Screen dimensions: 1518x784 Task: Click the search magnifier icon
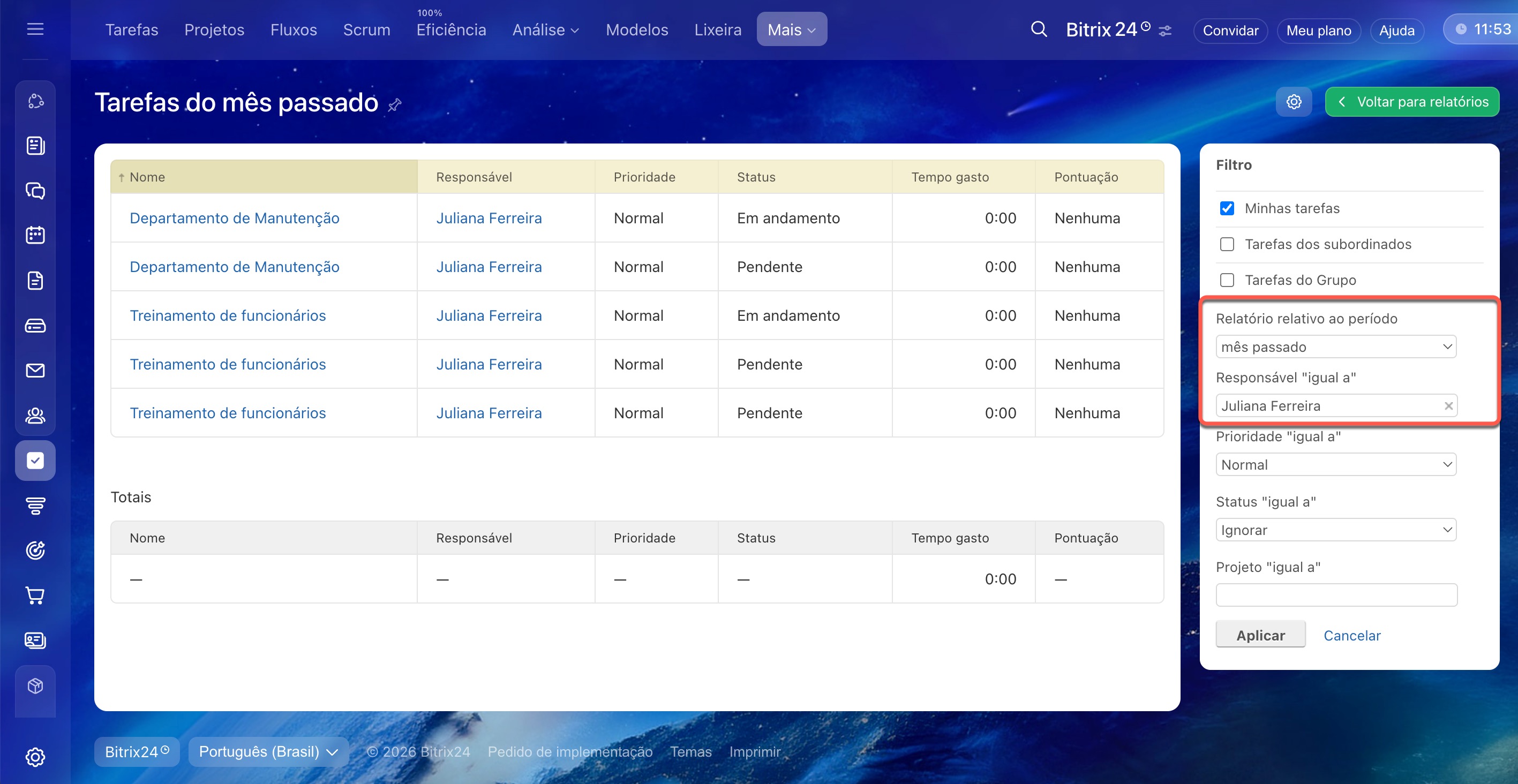coord(1038,29)
